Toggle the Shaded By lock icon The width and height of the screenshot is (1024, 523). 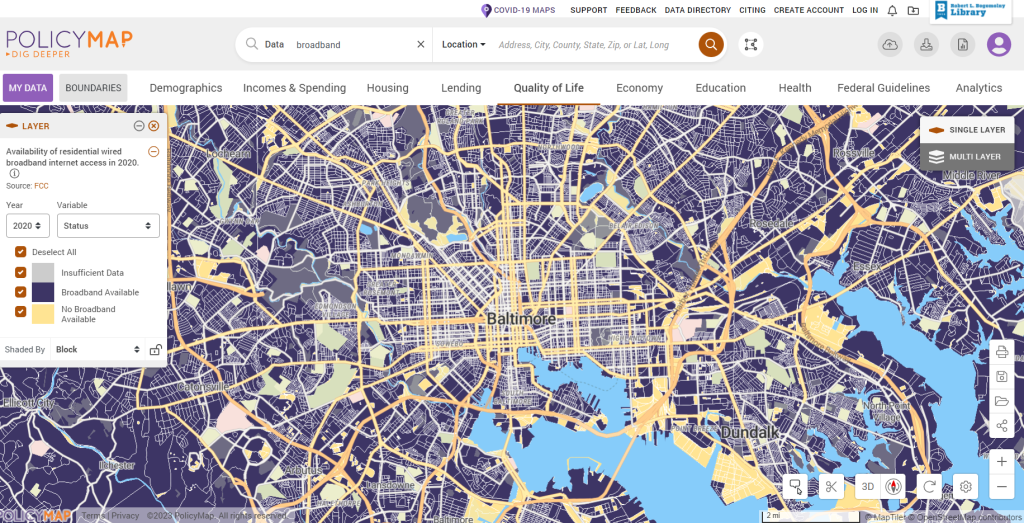click(155, 349)
